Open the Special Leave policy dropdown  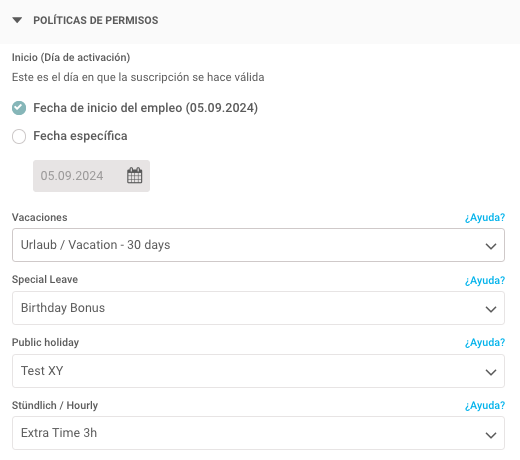click(x=258, y=308)
